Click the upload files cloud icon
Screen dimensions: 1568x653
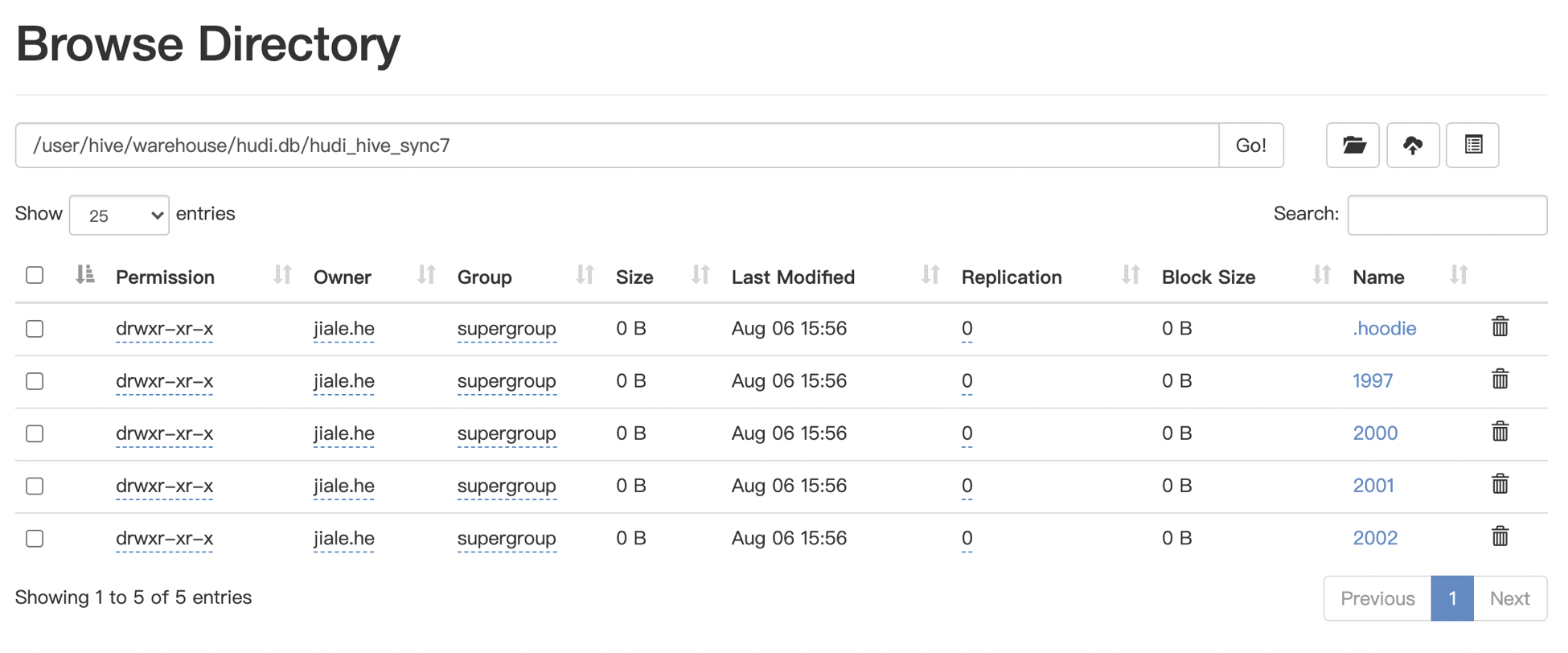click(x=1413, y=146)
